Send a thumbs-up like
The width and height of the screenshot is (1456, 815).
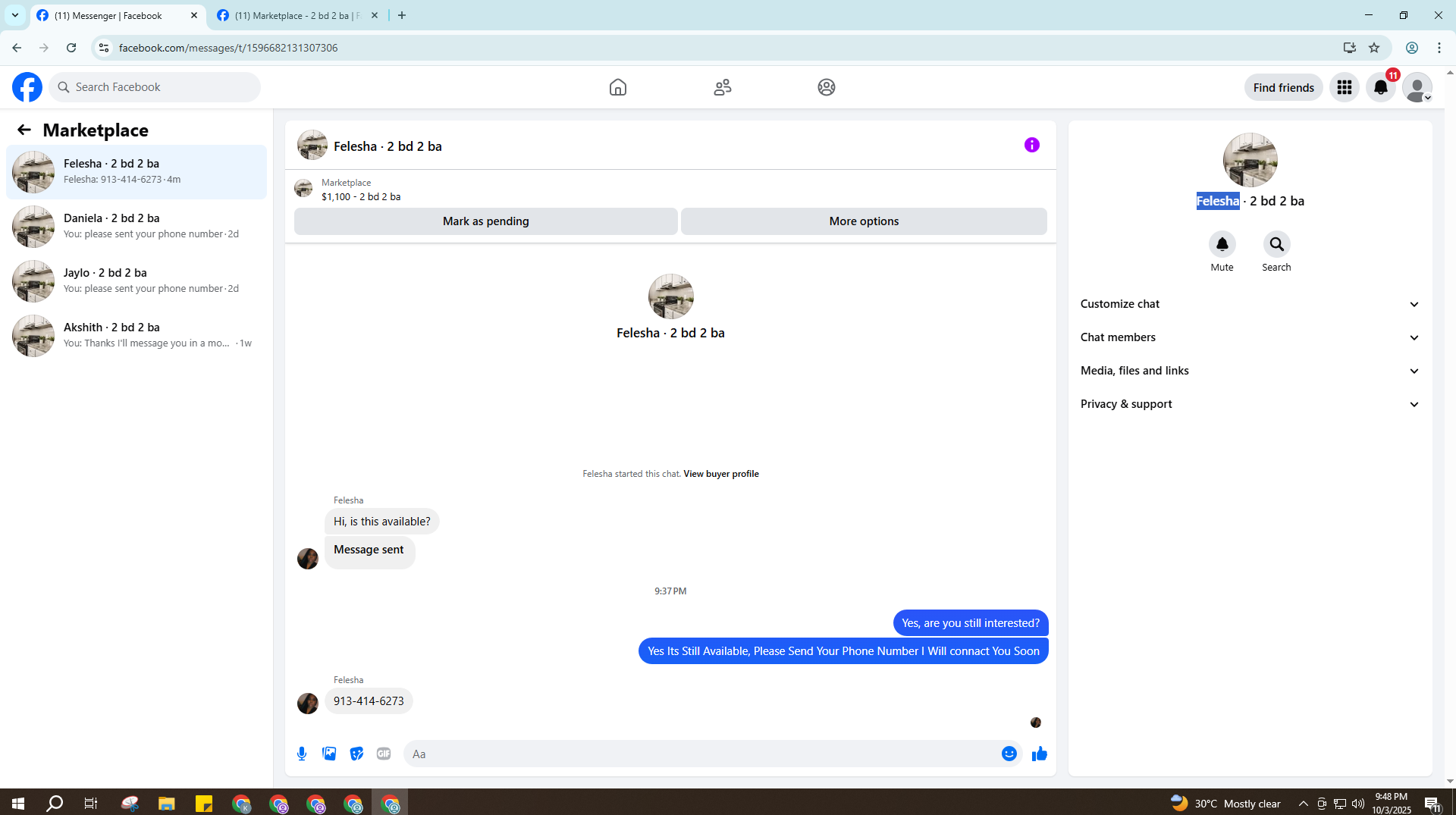point(1040,754)
